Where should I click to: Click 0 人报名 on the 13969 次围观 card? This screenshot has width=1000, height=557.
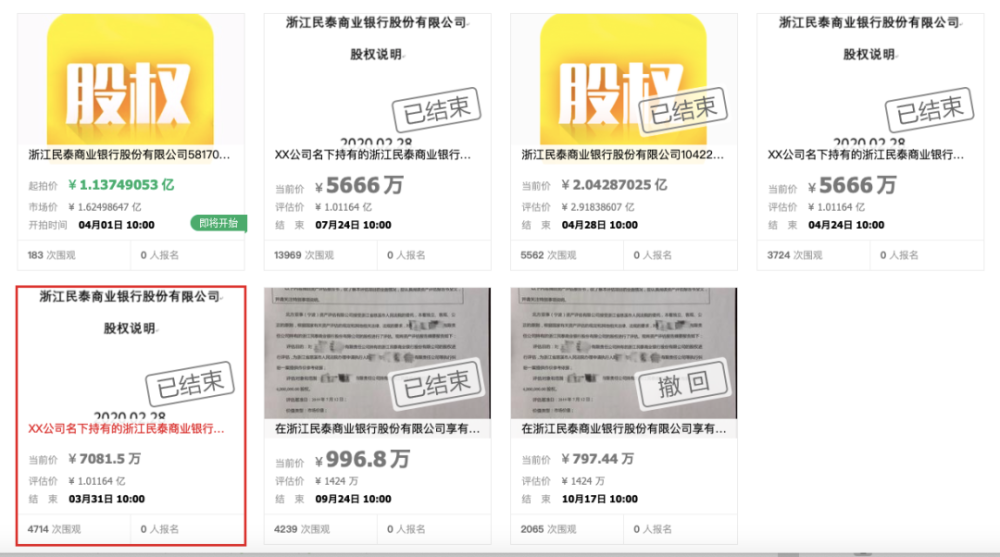coord(406,255)
